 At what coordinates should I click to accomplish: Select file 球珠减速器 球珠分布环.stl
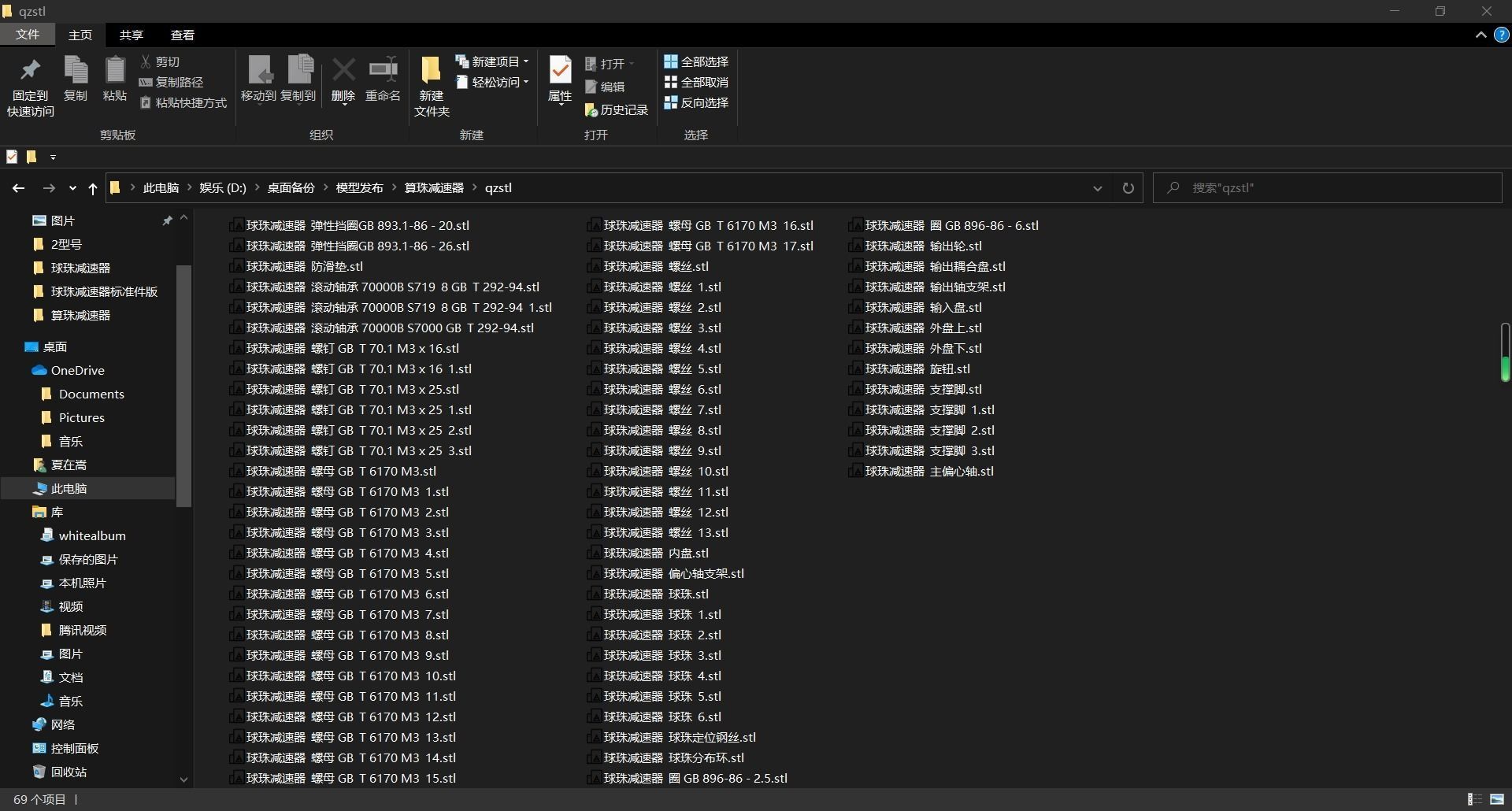666,757
